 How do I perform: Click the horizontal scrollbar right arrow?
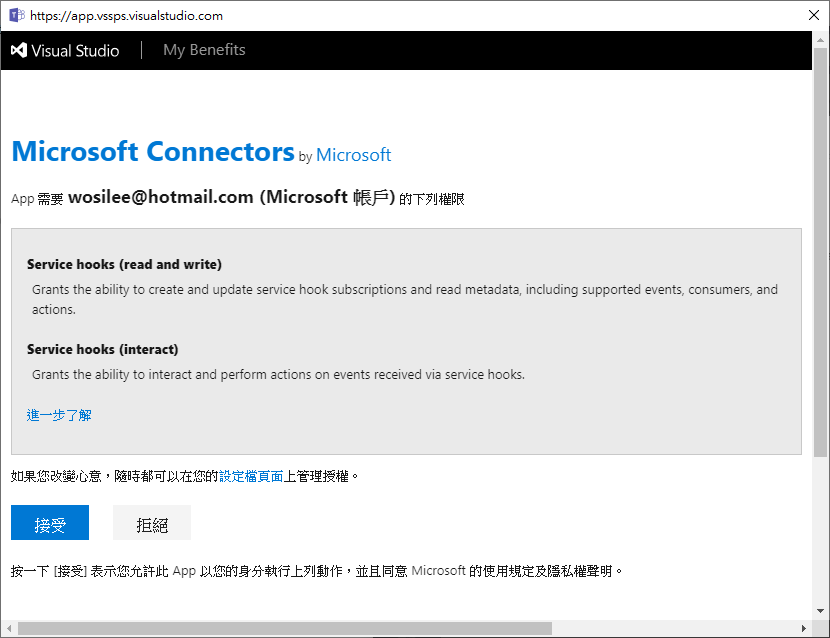[x=804, y=628]
